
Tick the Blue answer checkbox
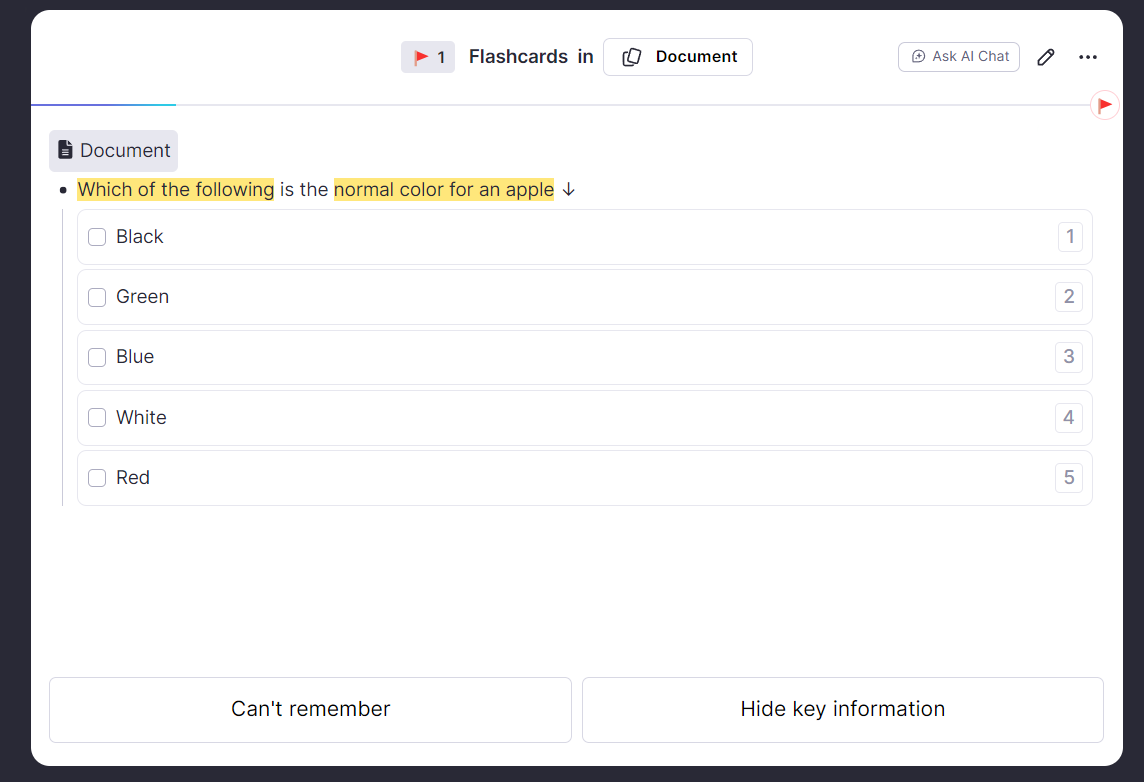(97, 357)
